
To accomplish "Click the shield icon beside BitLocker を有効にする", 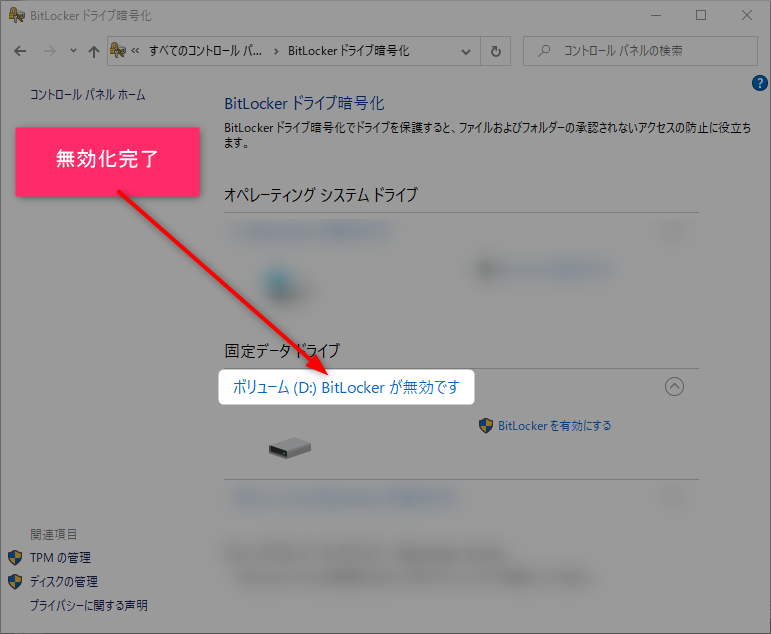I will [x=486, y=425].
